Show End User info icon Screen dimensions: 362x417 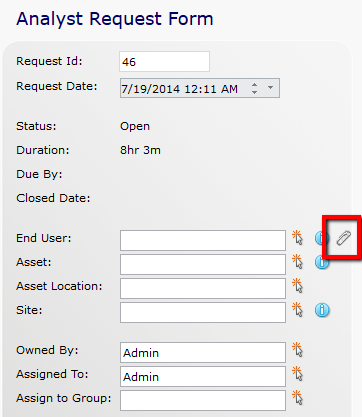321,238
